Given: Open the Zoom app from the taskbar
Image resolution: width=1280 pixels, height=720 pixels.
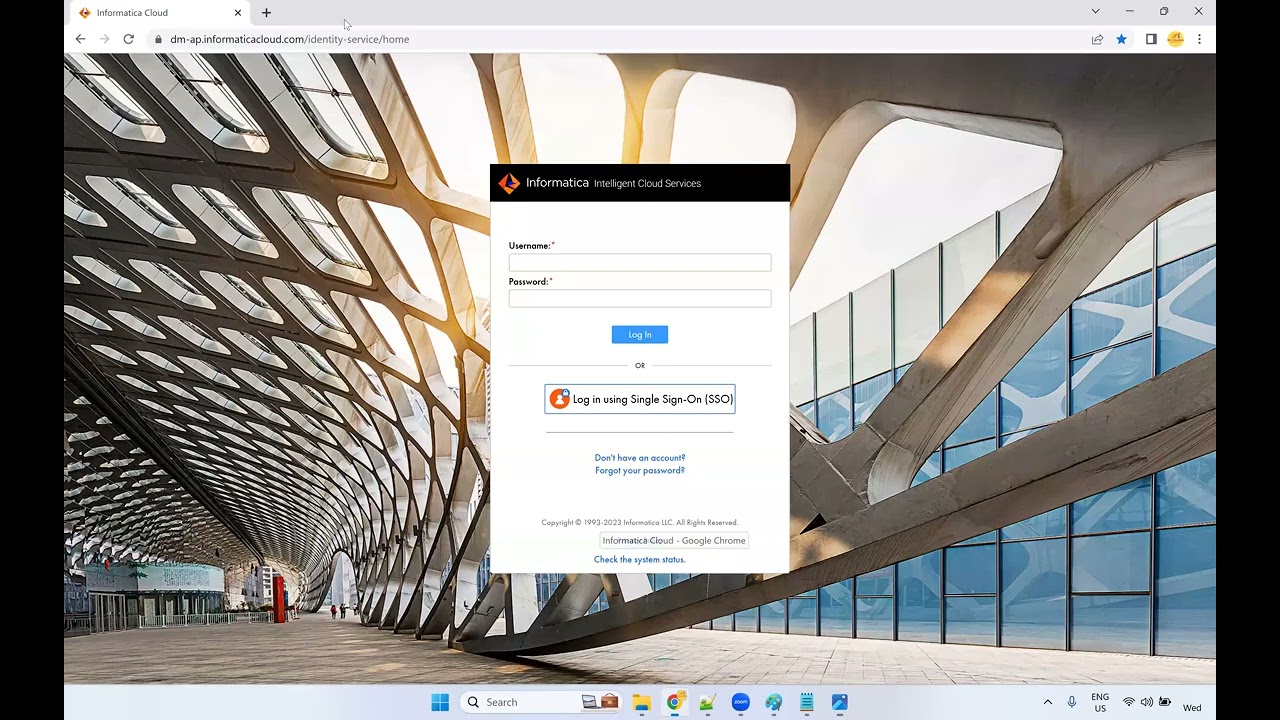Looking at the screenshot, I should [x=740, y=702].
